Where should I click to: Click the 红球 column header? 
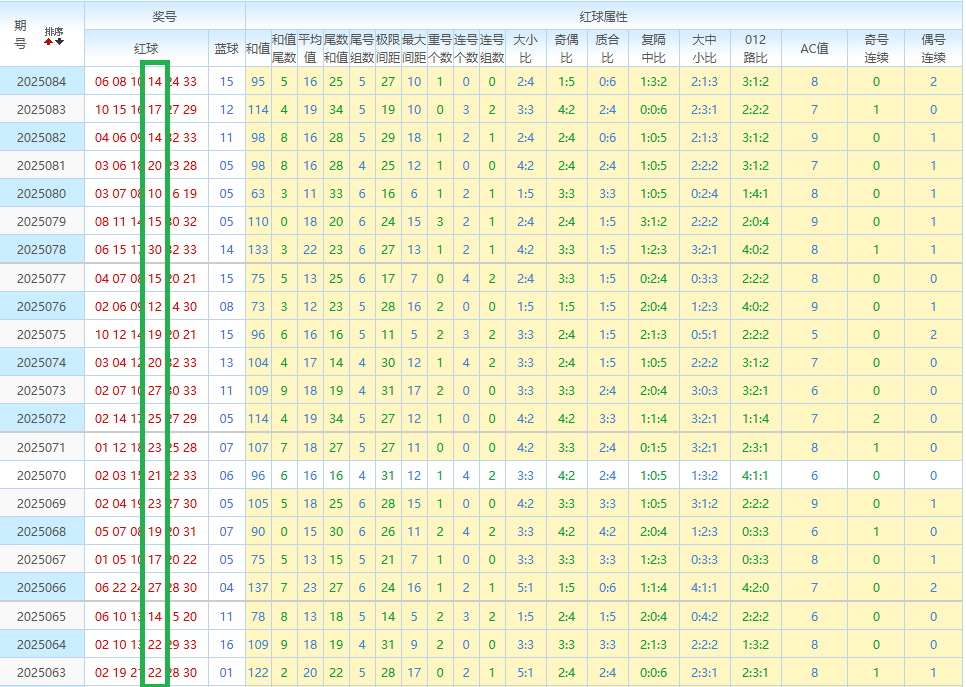click(146, 49)
